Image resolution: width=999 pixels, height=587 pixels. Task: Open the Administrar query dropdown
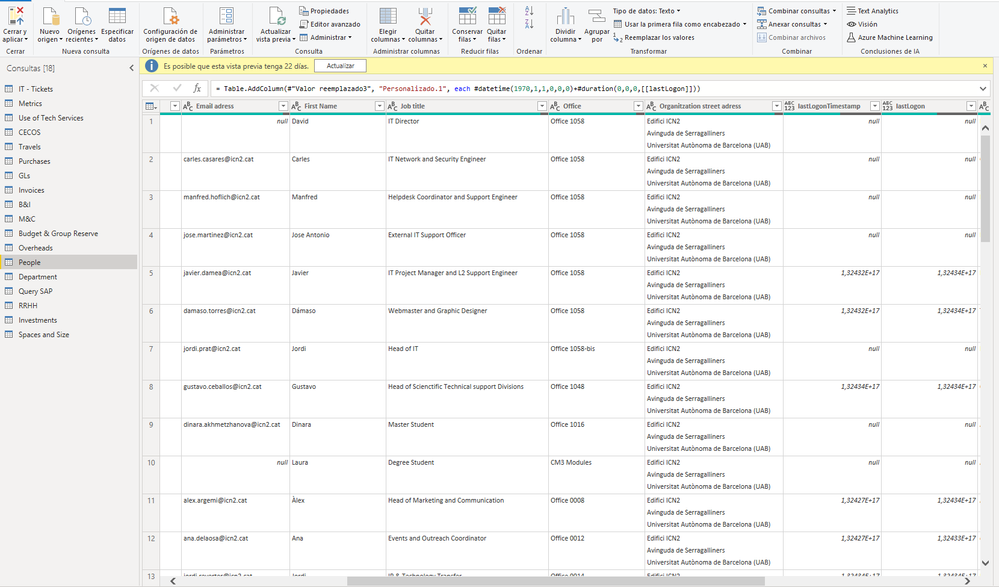[x=326, y=38]
